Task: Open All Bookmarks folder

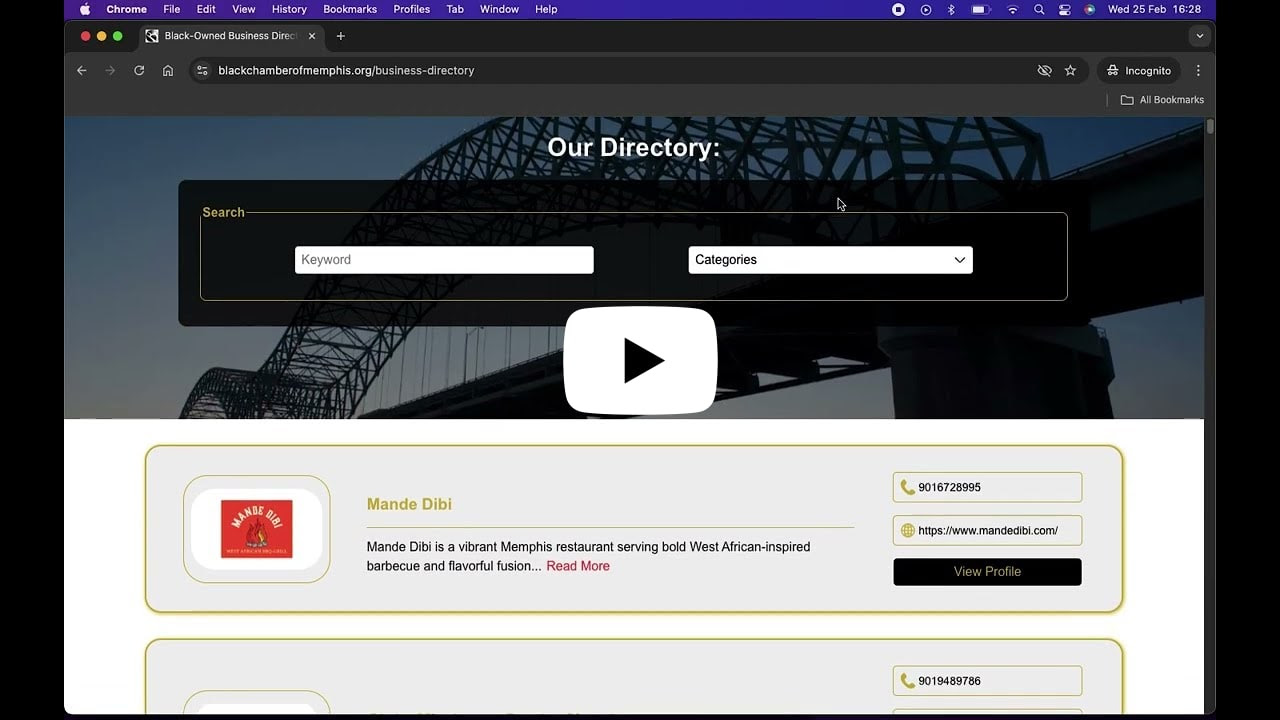Action: tap(1162, 100)
